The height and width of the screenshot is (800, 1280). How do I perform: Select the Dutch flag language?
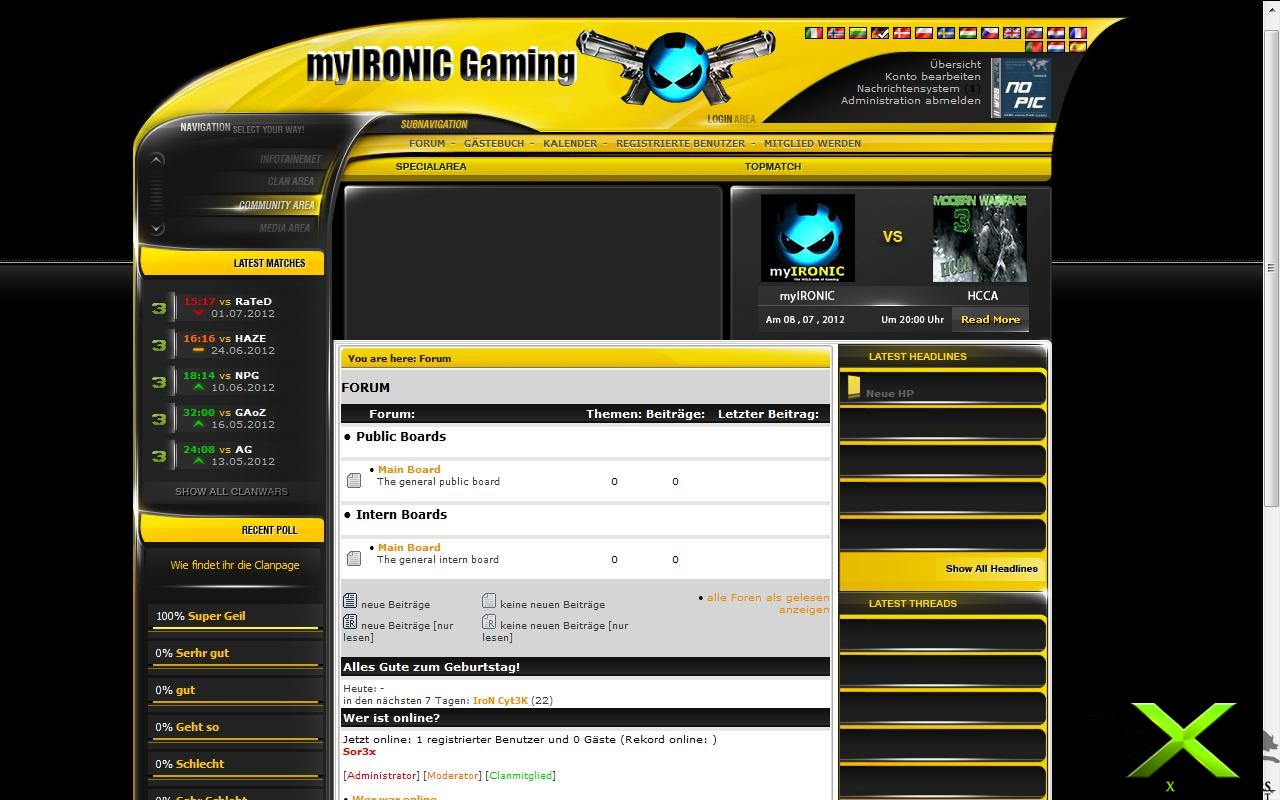coord(1056,47)
